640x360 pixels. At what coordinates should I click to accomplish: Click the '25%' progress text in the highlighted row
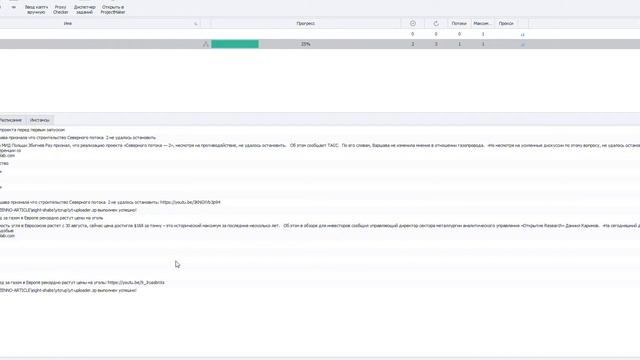[306, 44]
